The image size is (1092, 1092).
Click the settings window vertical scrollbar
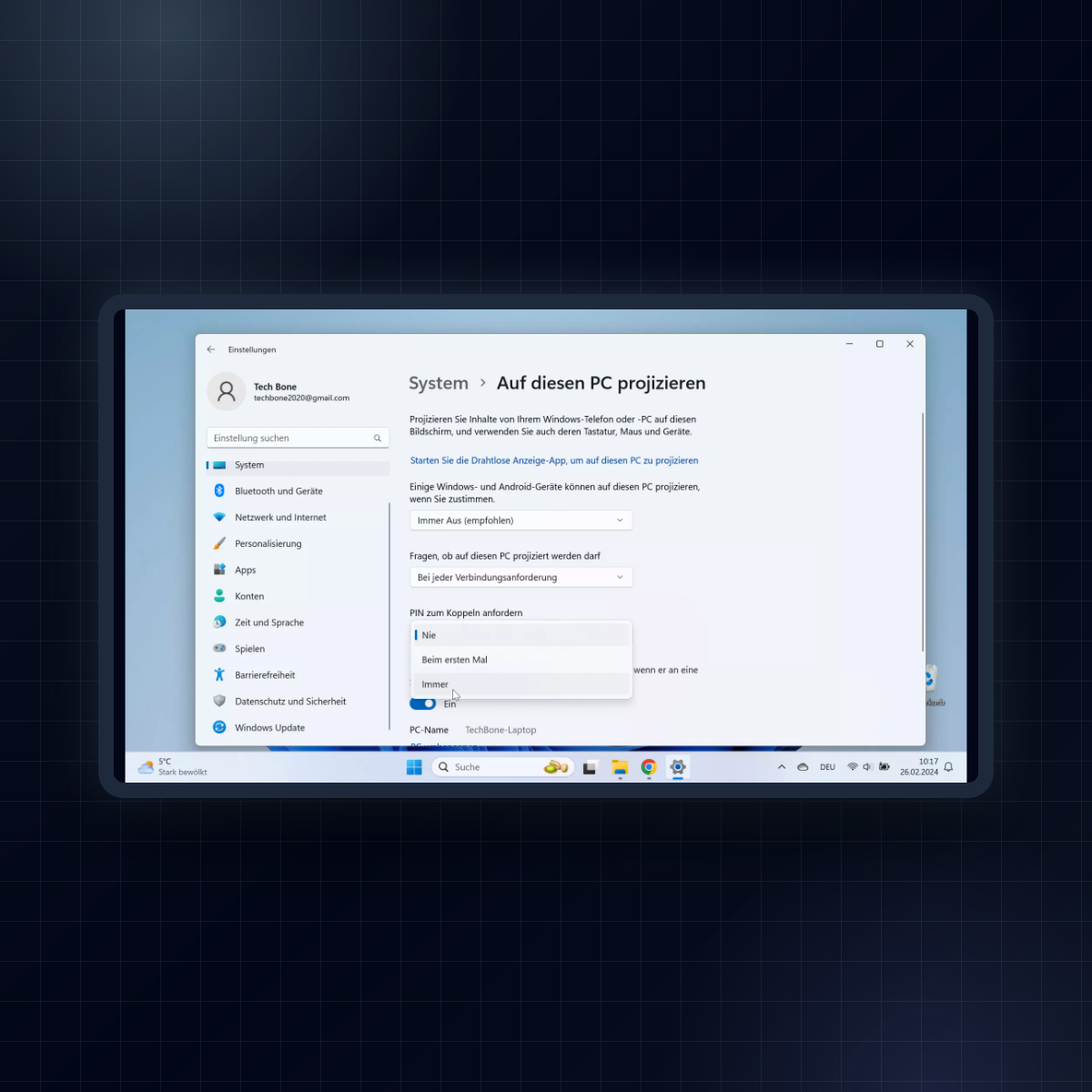tap(923, 531)
